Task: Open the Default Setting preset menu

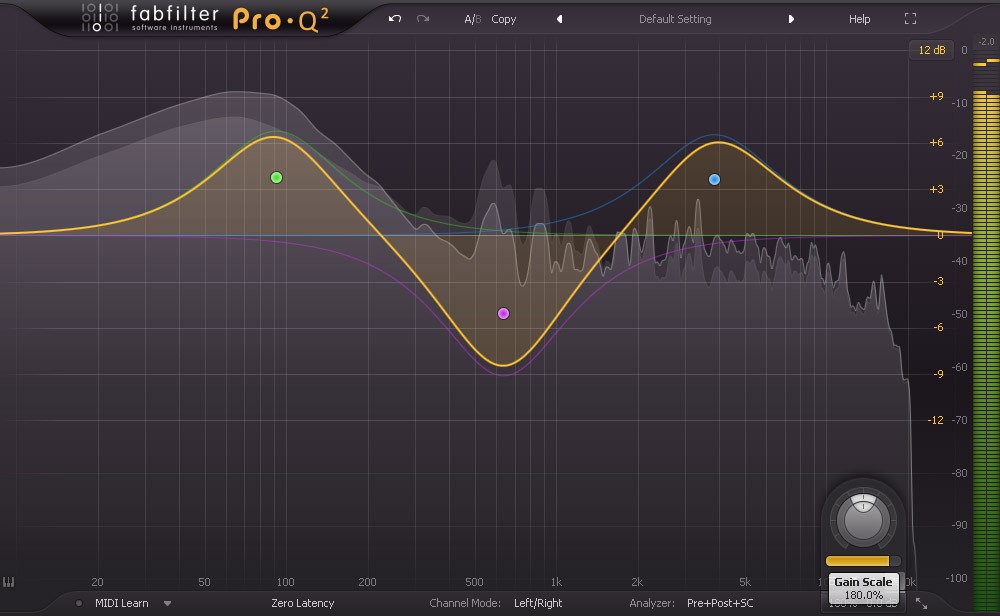Action: pyautogui.click(x=675, y=19)
